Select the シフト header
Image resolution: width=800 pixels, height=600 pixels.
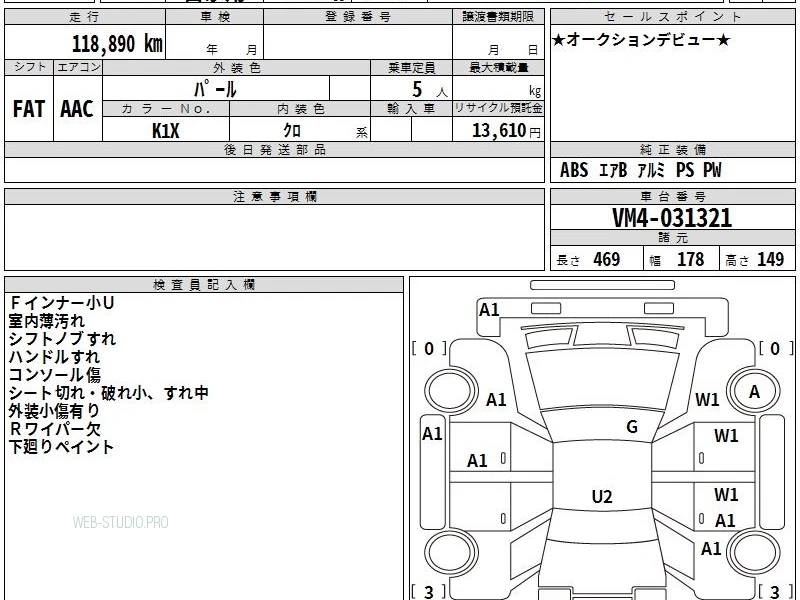29,67
